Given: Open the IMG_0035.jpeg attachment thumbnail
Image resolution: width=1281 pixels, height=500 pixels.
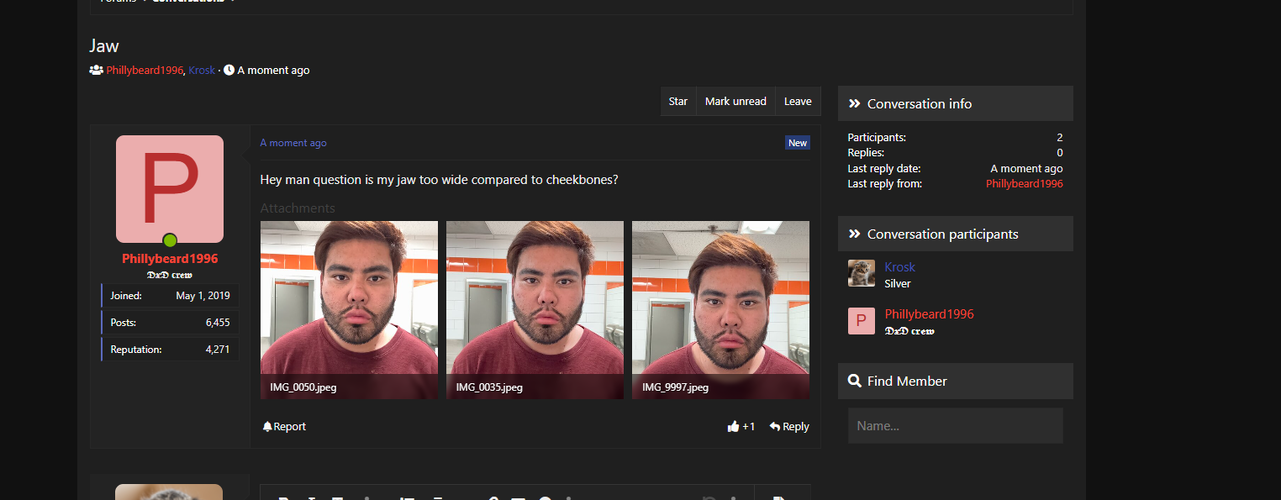Looking at the screenshot, I should pyautogui.click(x=535, y=310).
